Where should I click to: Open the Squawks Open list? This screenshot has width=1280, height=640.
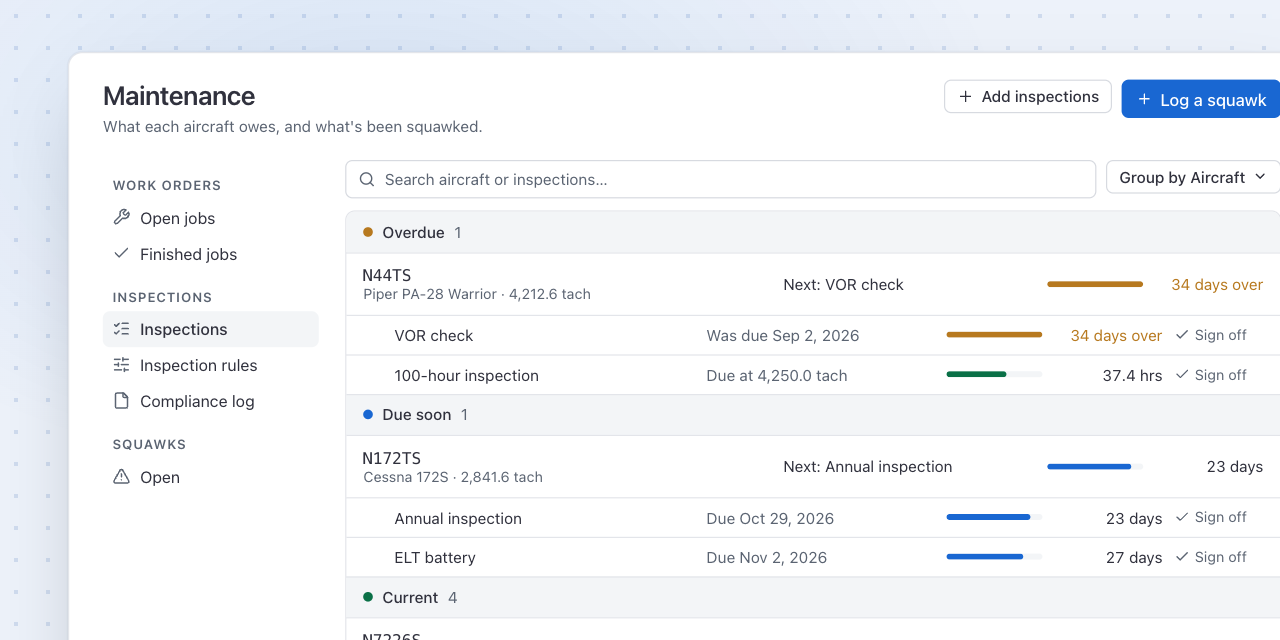(x=210, y=477)
